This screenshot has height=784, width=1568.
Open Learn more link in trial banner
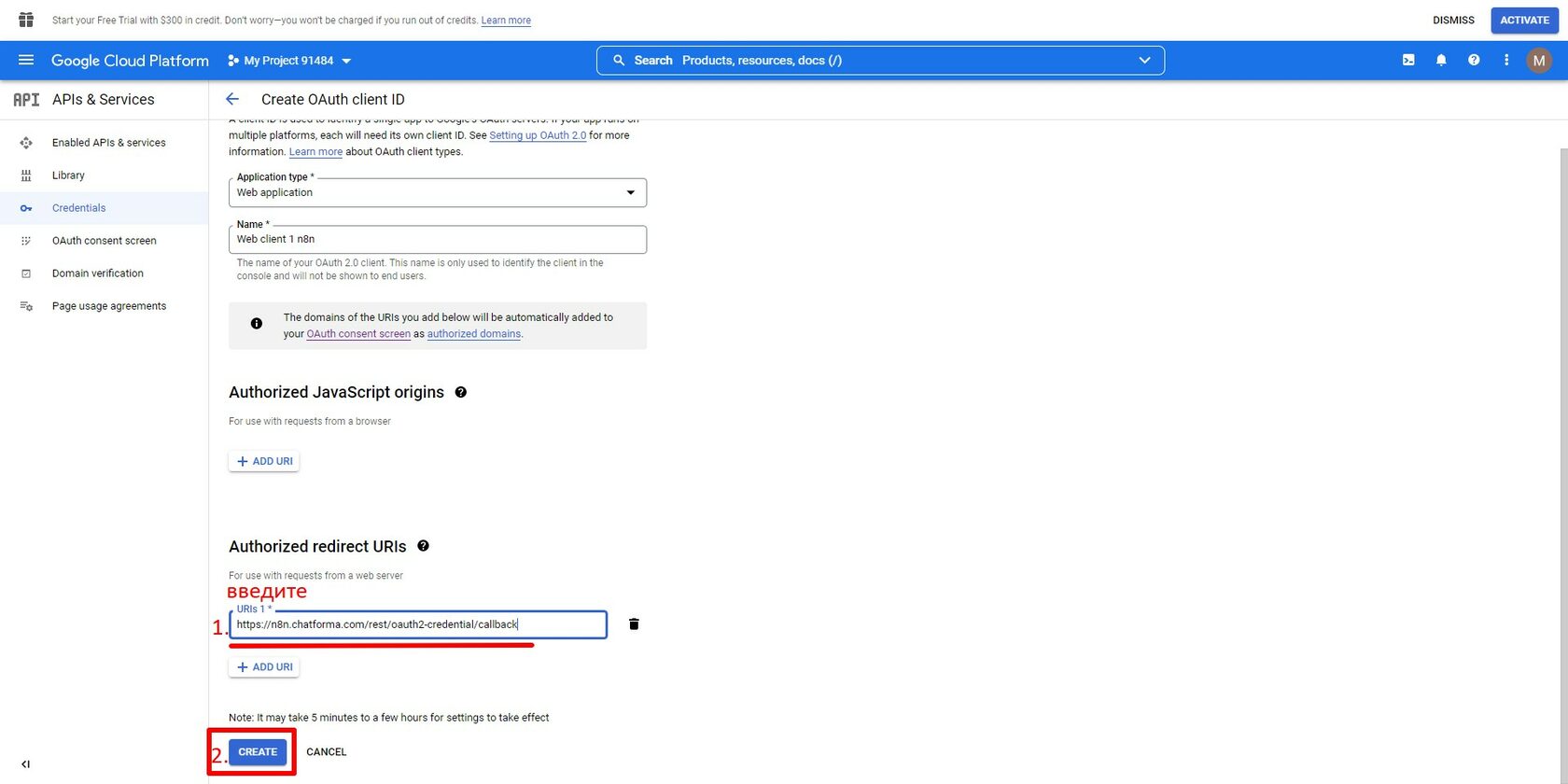tap(506, 21)
